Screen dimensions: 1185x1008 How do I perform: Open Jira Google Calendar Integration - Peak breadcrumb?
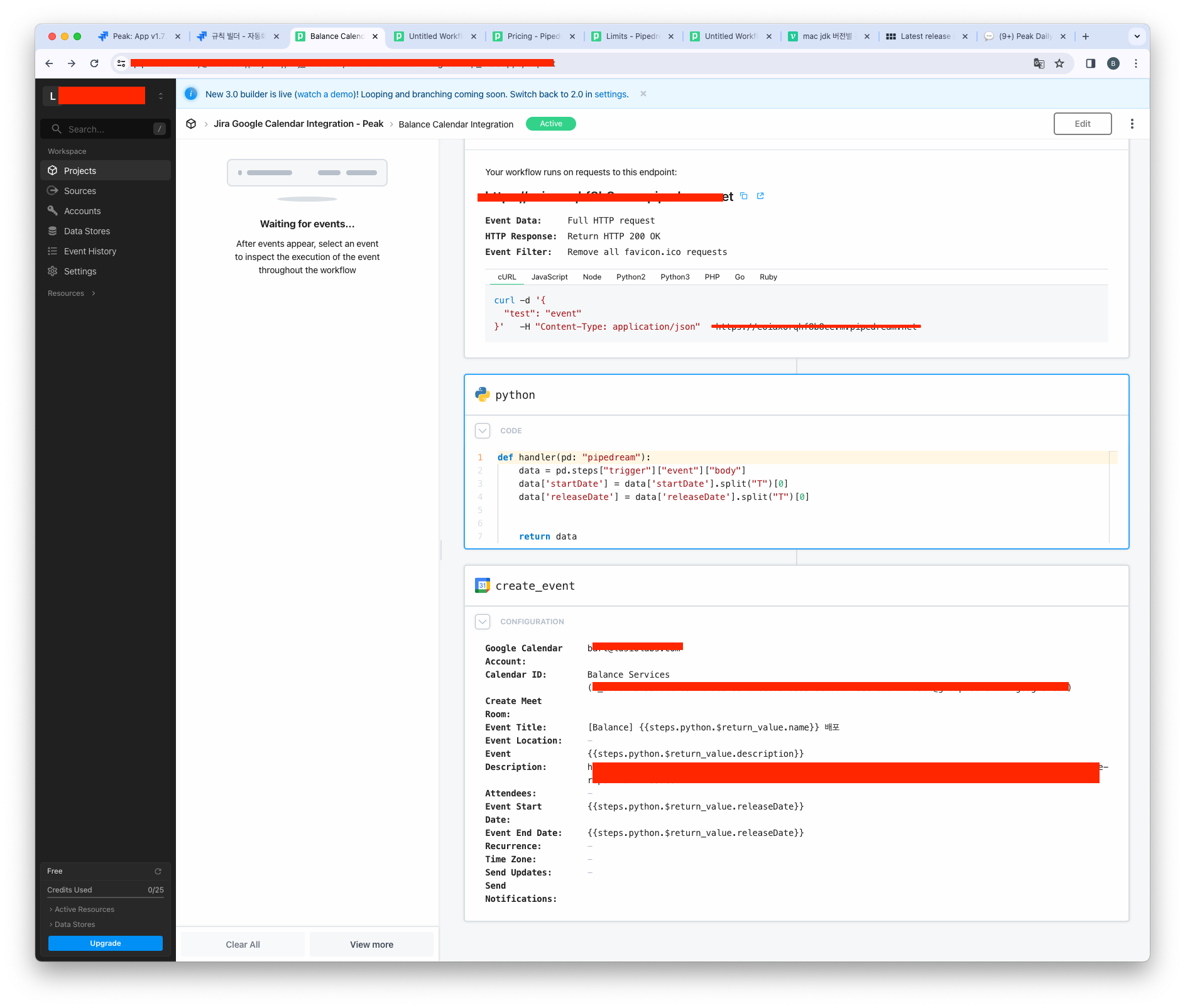tap(298, 124)
